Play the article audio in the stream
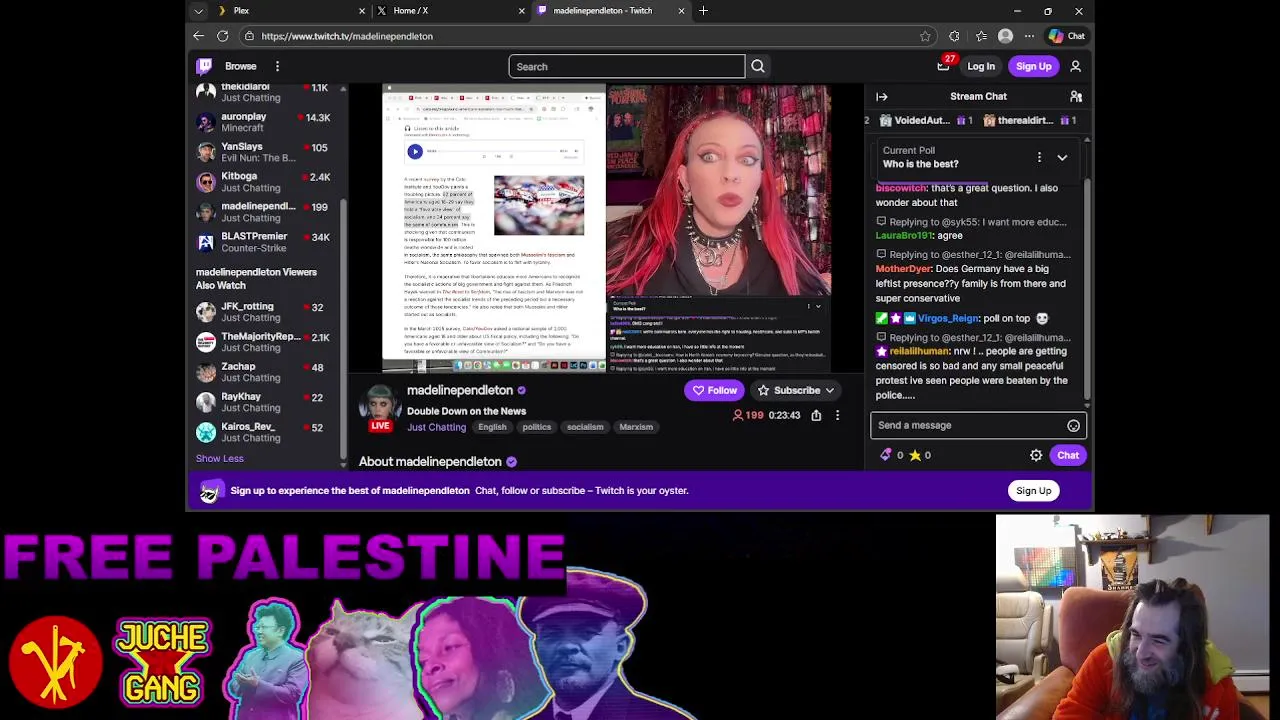The height and width of the screenshot is (720, 1280). (414, 152)
